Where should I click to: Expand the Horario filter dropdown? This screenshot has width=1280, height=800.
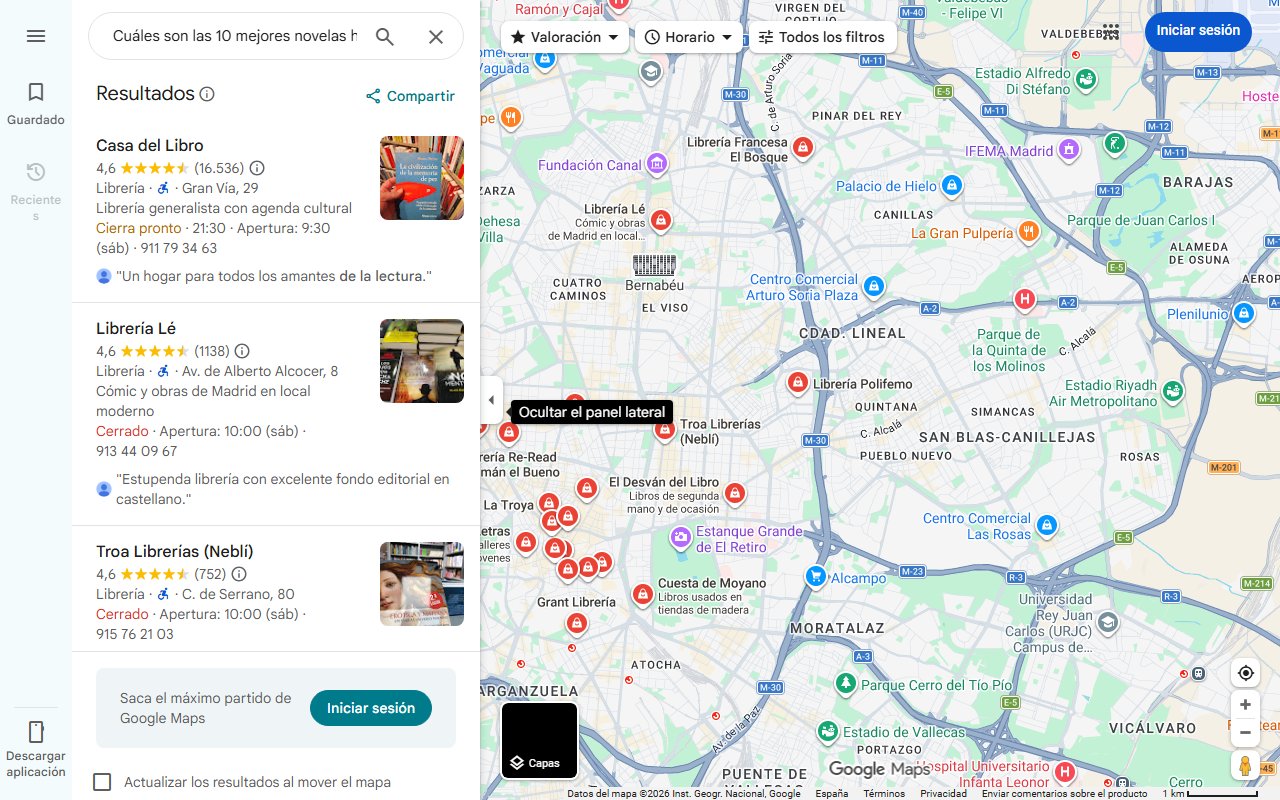[689, 37]
